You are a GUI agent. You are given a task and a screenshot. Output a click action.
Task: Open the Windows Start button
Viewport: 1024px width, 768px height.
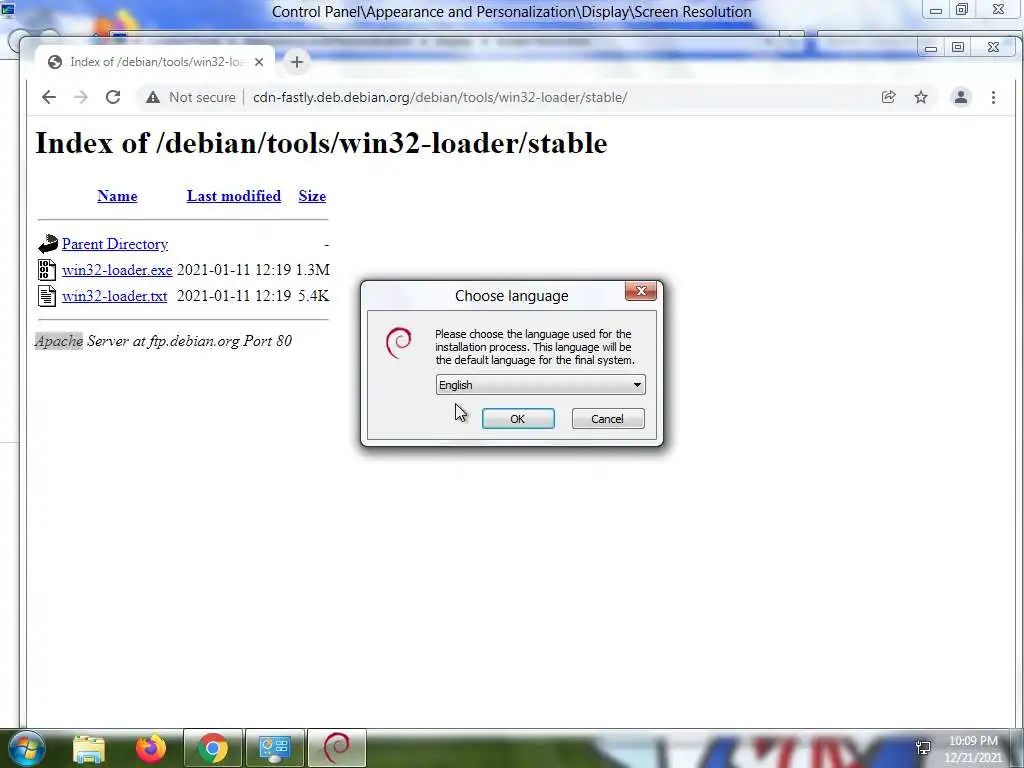tap(26, 748)
